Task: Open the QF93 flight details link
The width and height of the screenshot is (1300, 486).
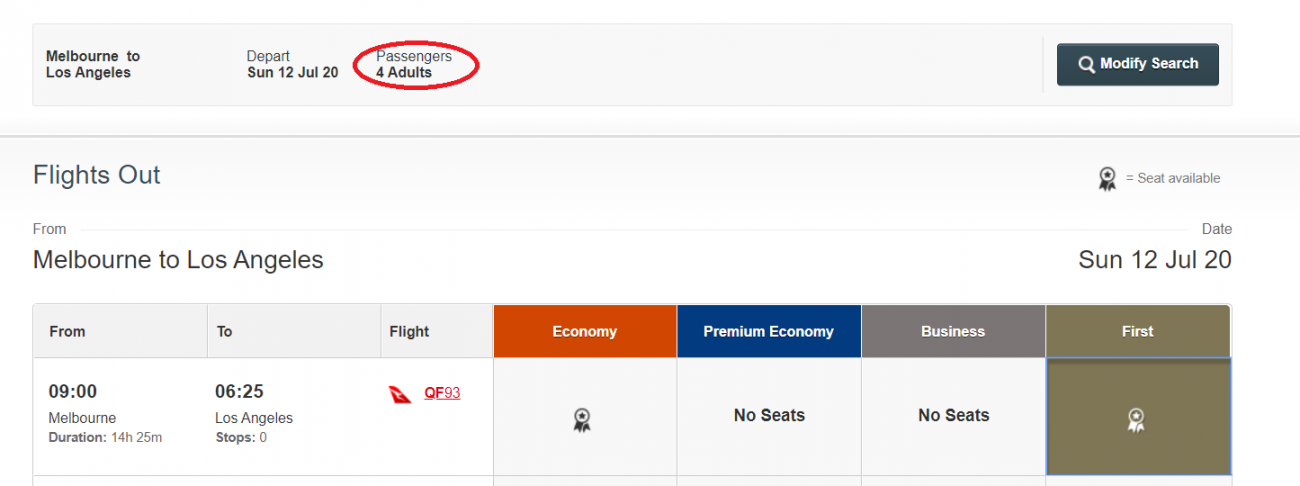Action: click(x=442, y=393)
